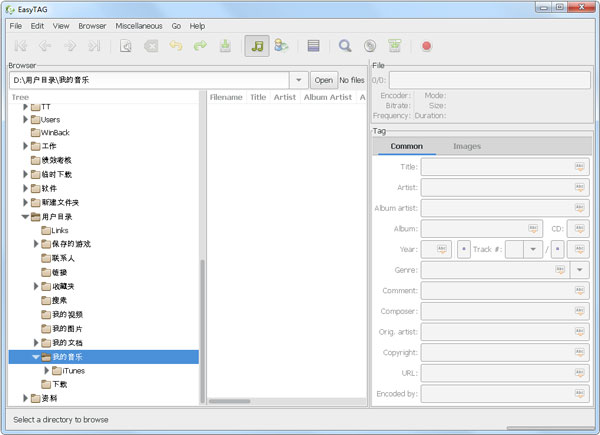The image size is (600, 435).
Task: Click the total tracks button after the slash
Action: [558, 249]
